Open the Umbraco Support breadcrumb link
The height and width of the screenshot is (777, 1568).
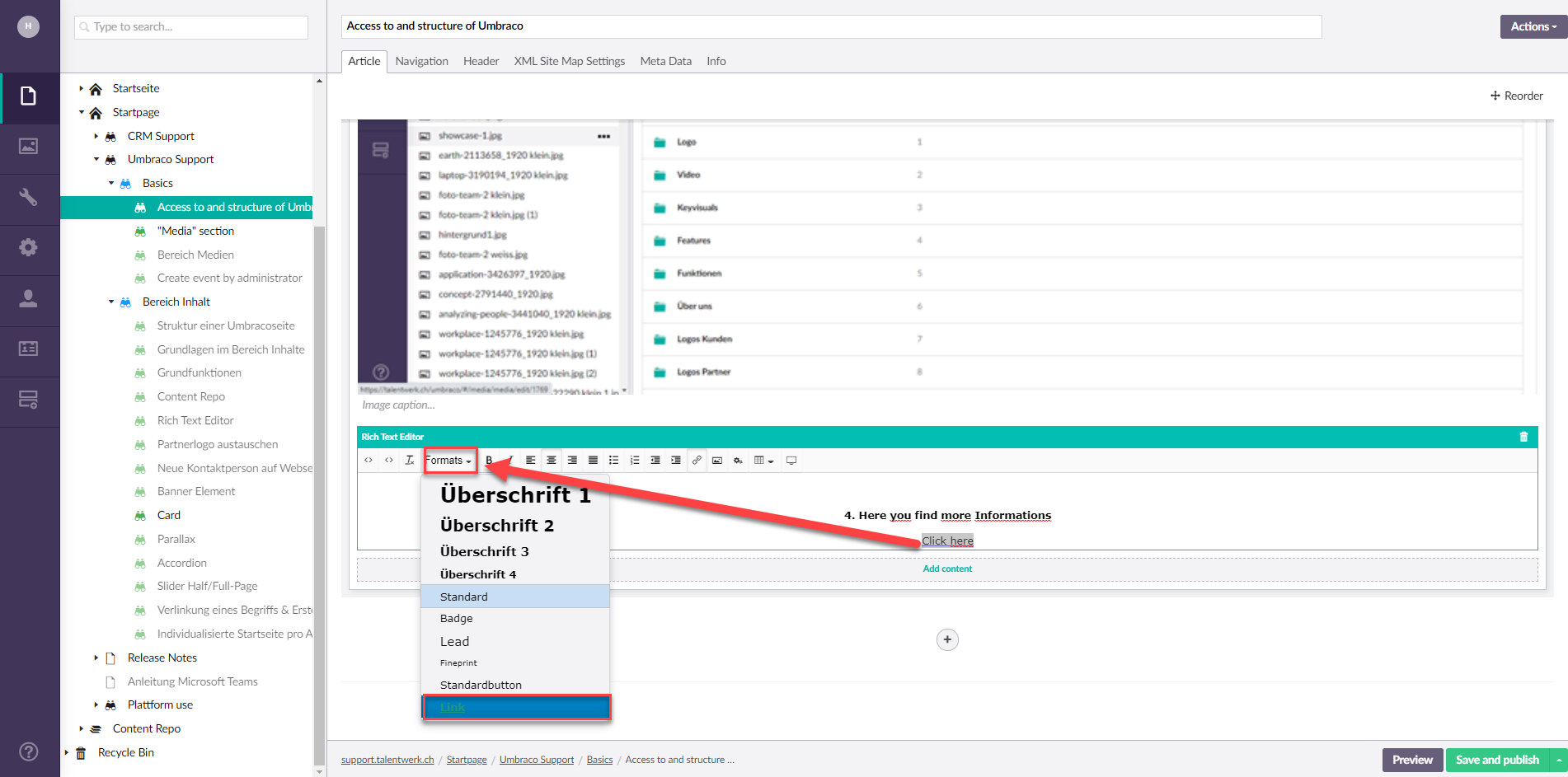point(537,760)
